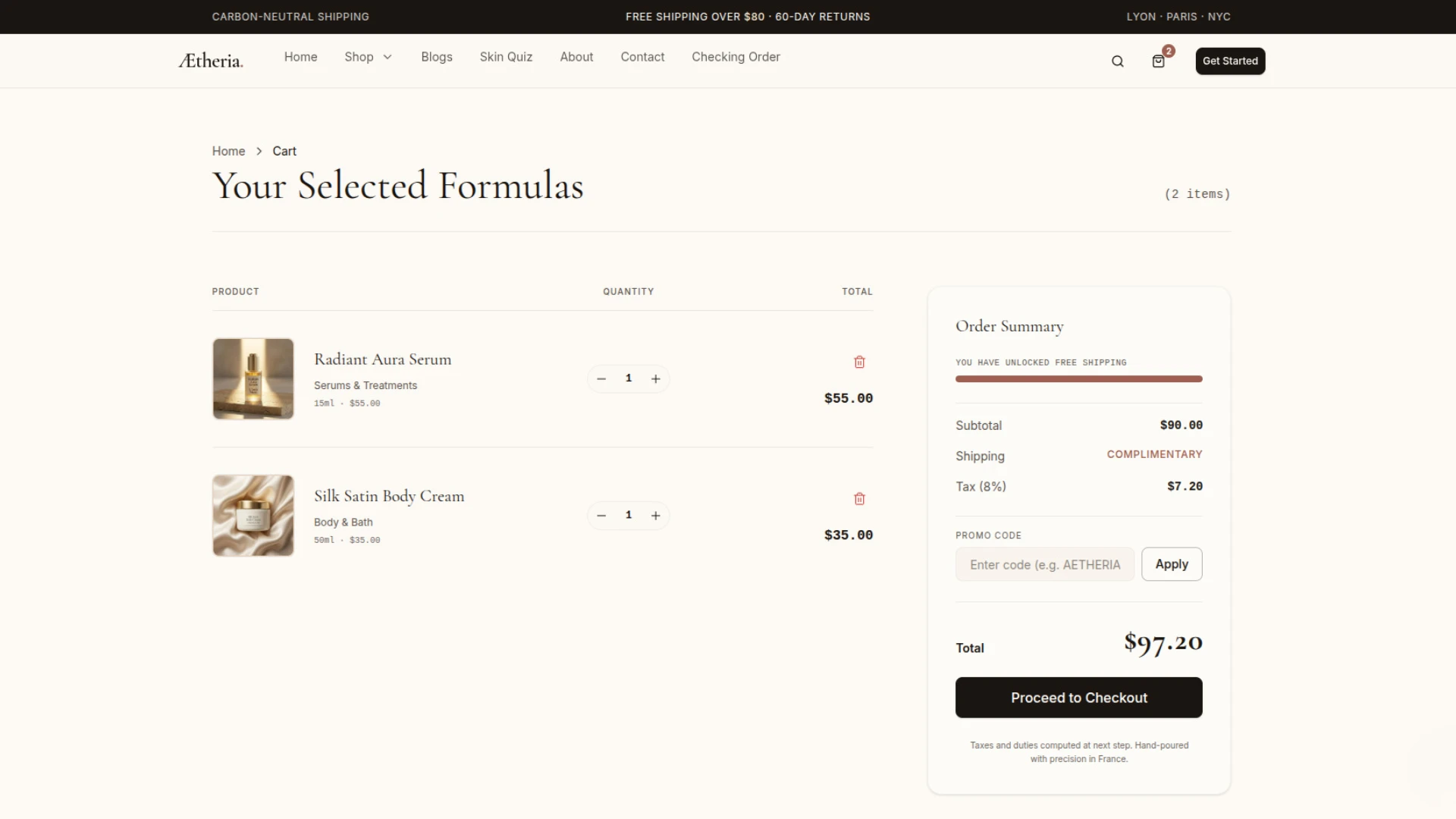1456x819 pixels.
Task: Open the Skin Quiz page
Action: 506,57
